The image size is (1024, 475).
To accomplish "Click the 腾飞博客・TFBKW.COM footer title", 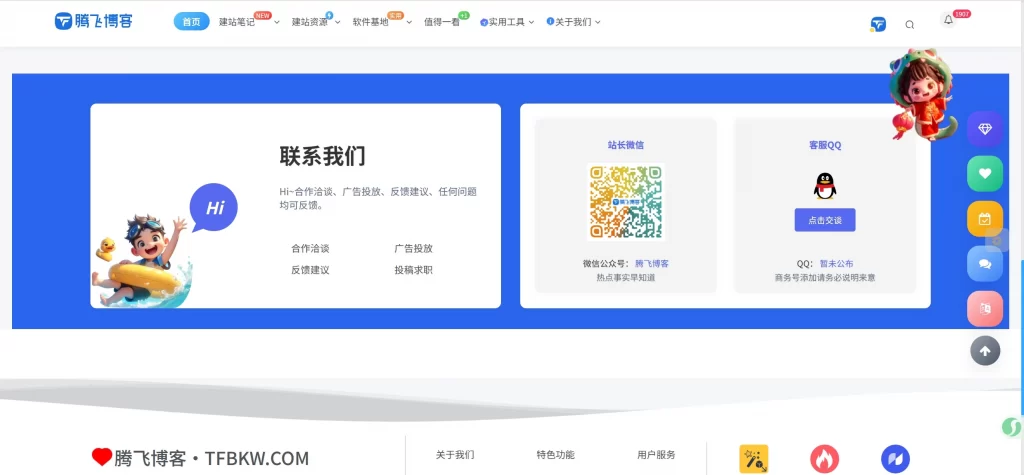I will (x=212, y=458).
